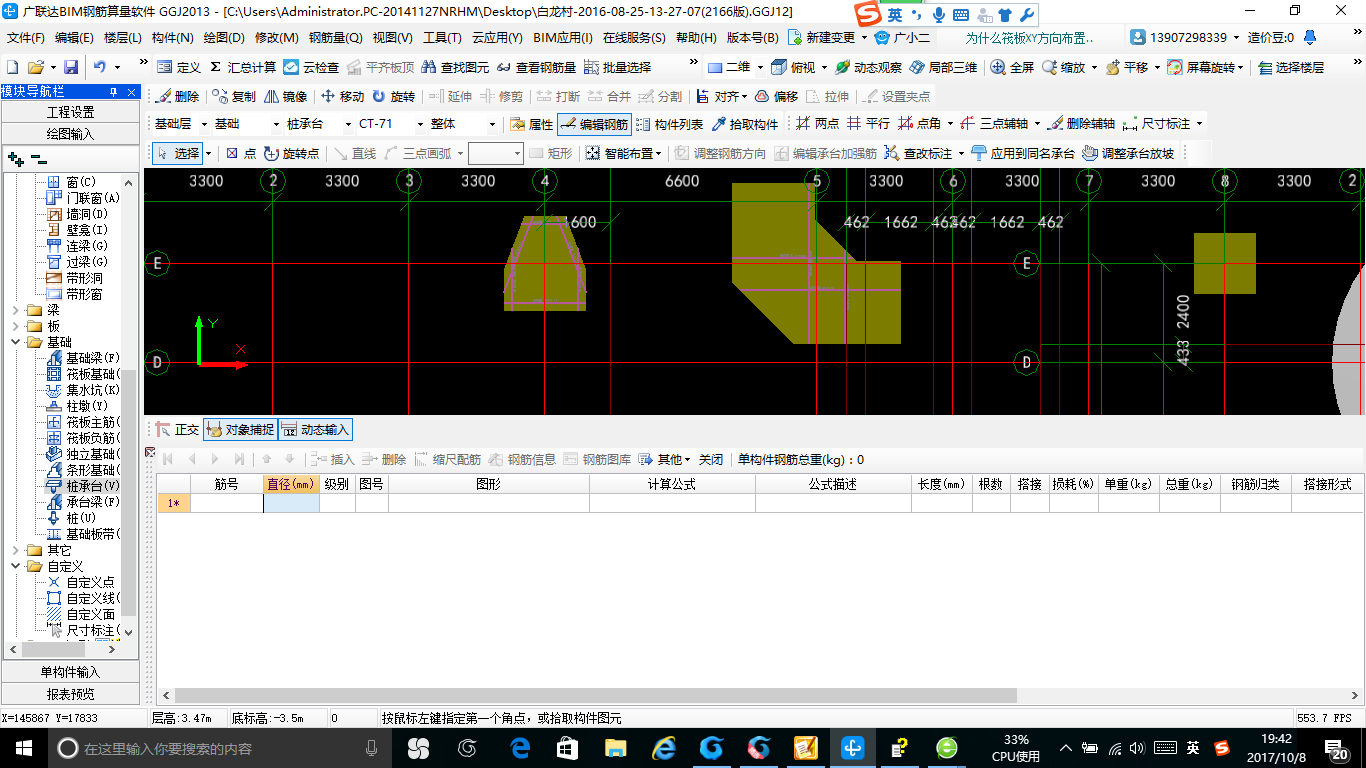Click the 汇总计算 summary calculation tool
The image size is (1366, 768).
point(242,67)
